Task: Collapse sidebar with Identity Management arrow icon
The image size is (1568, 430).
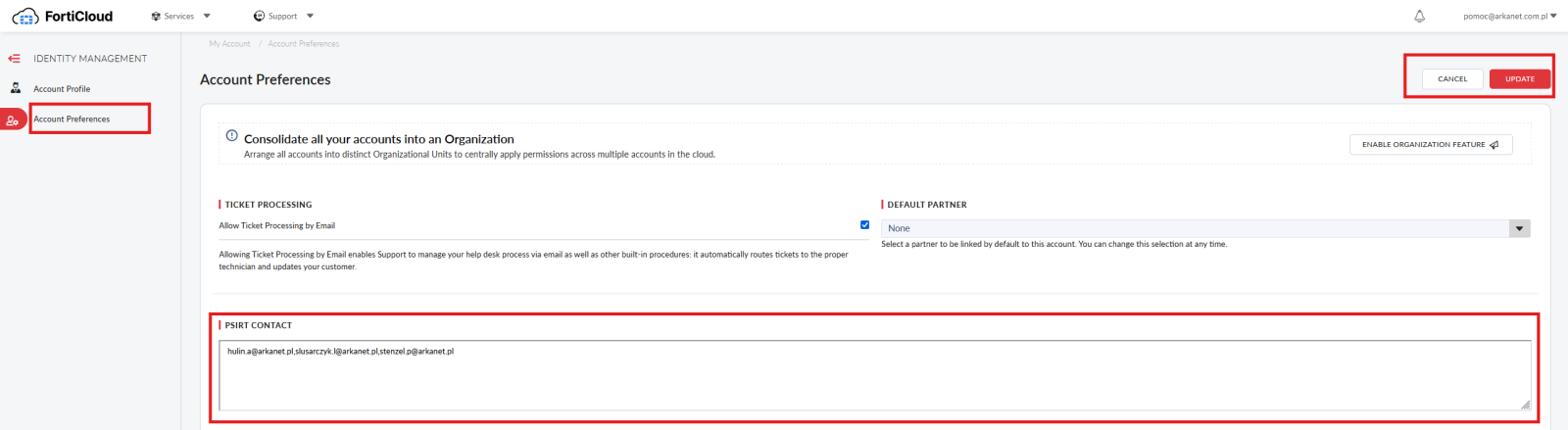Action: pos(14,59)
